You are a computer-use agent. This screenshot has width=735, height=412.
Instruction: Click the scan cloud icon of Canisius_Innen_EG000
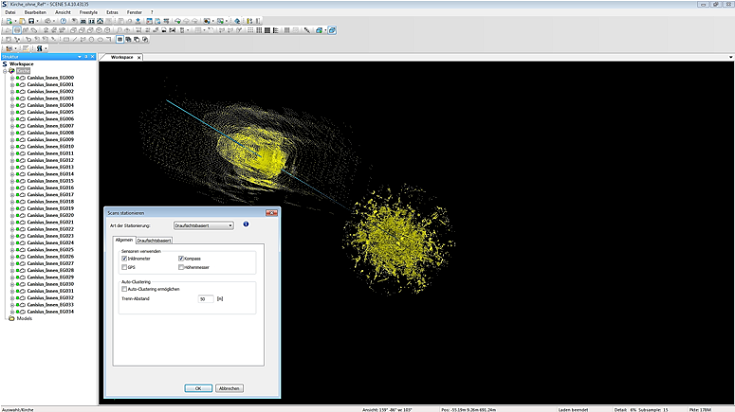click(22, 78)
